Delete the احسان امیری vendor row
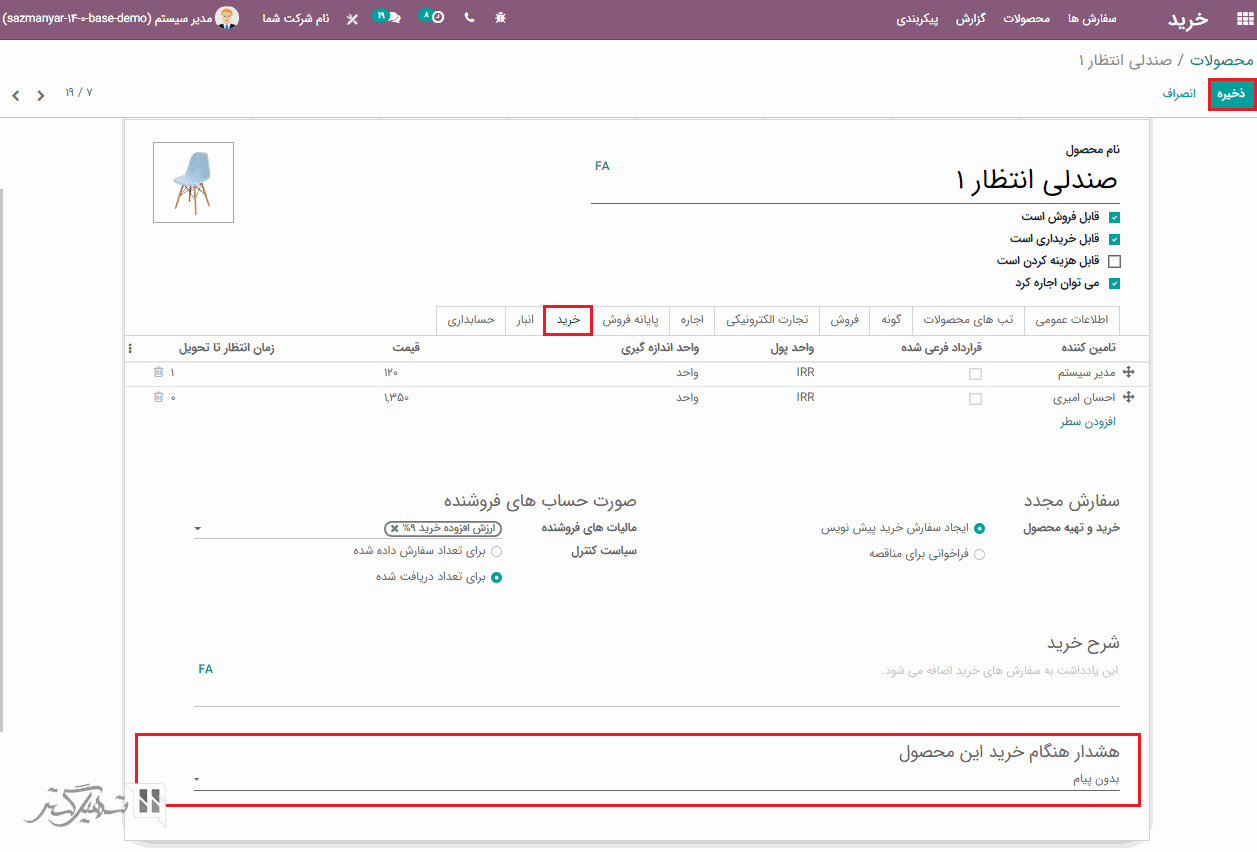 tap(158, 398)
